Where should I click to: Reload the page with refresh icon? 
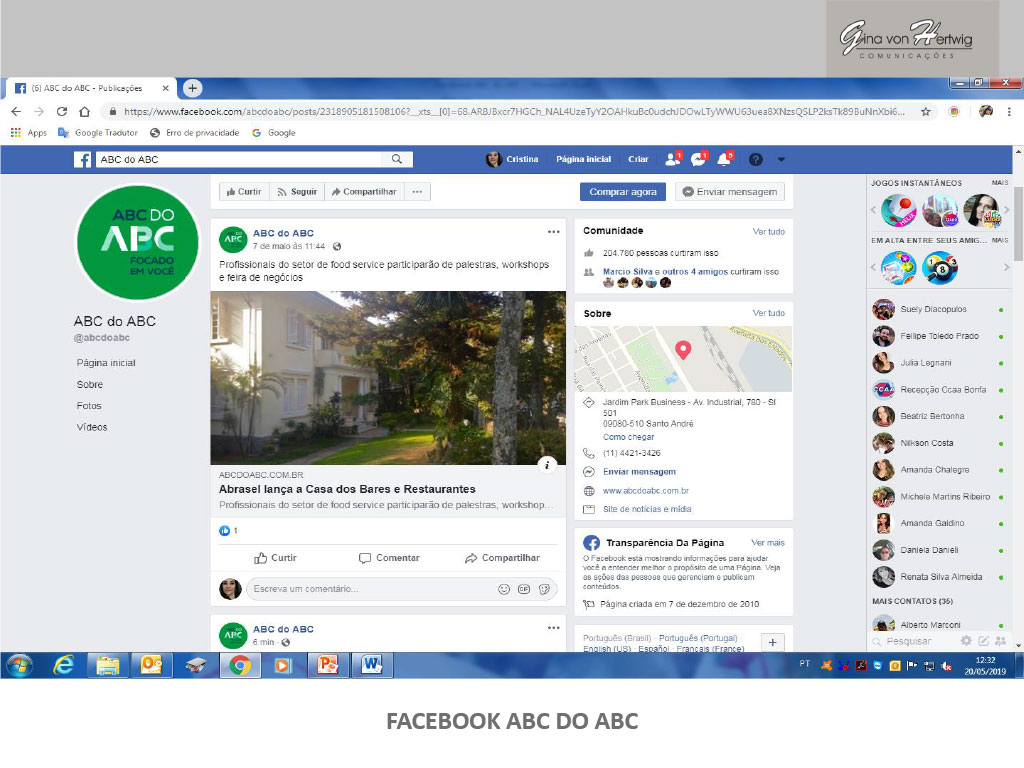62,112
